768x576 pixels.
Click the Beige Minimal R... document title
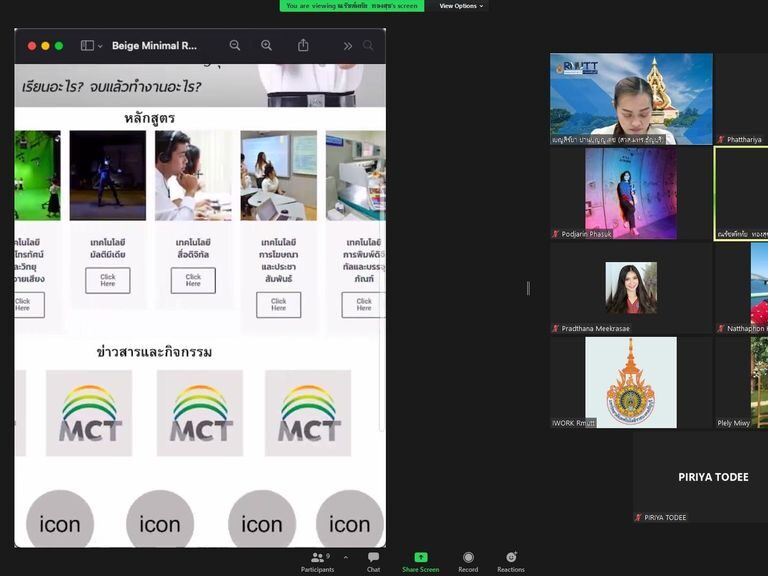coord(154,46)
